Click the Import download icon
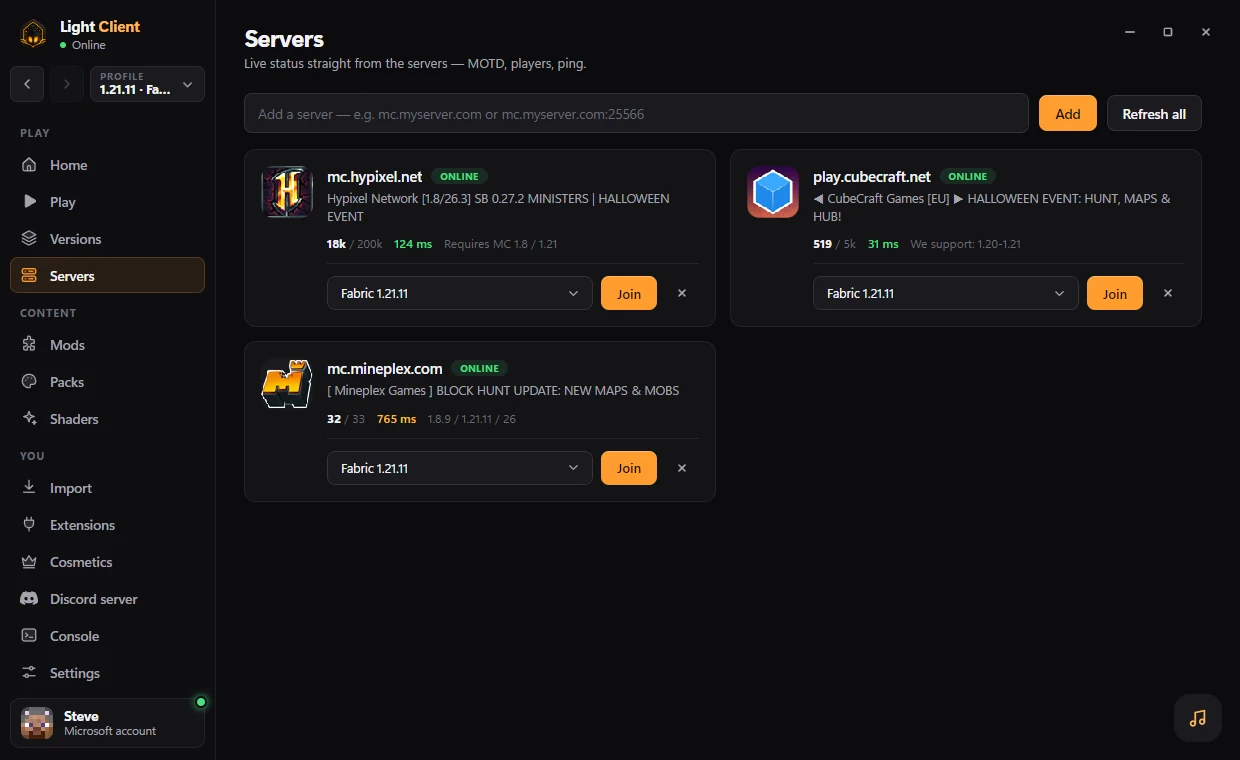 coord(29,488)
